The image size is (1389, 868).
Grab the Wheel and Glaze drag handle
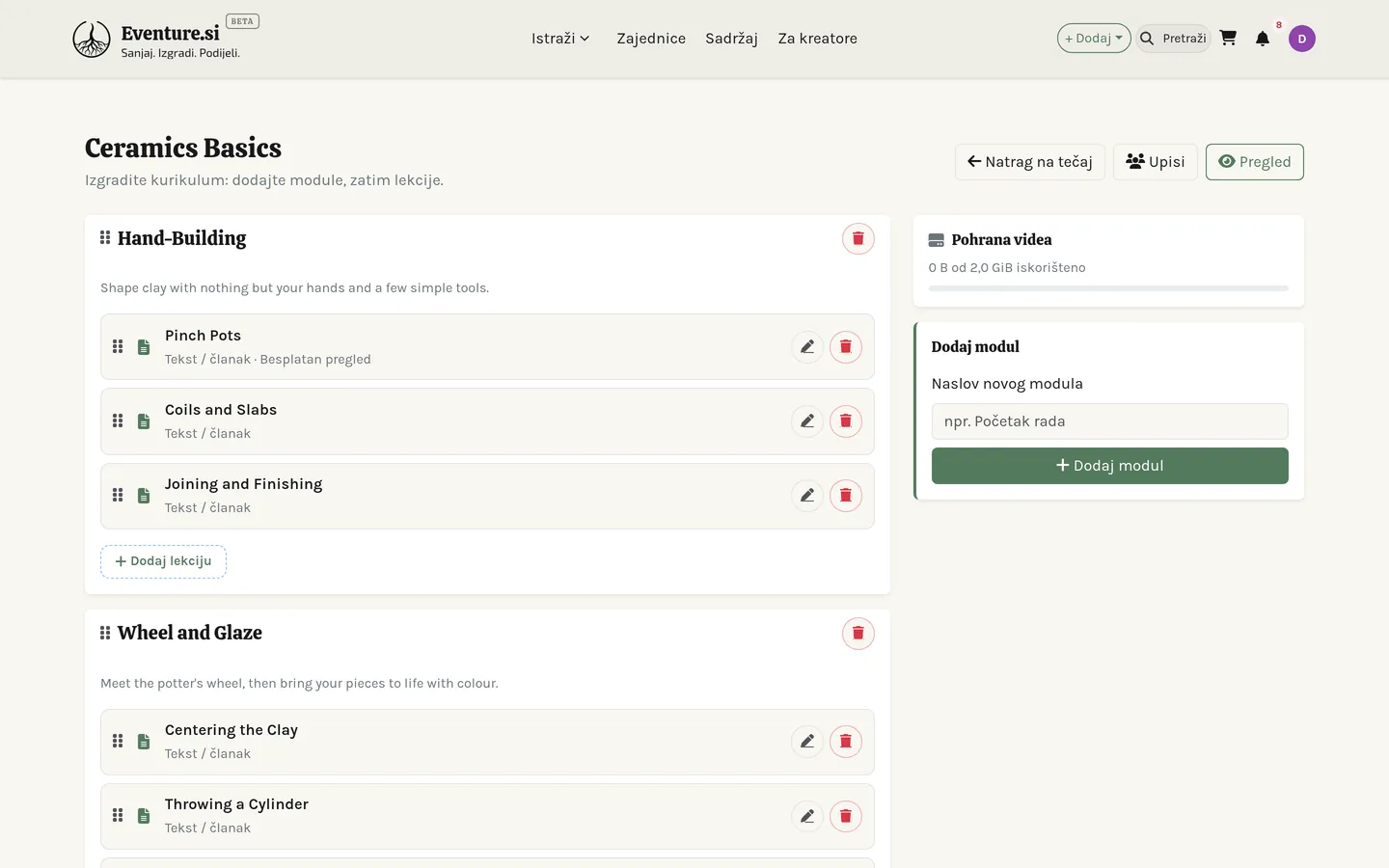pos(105,633)
